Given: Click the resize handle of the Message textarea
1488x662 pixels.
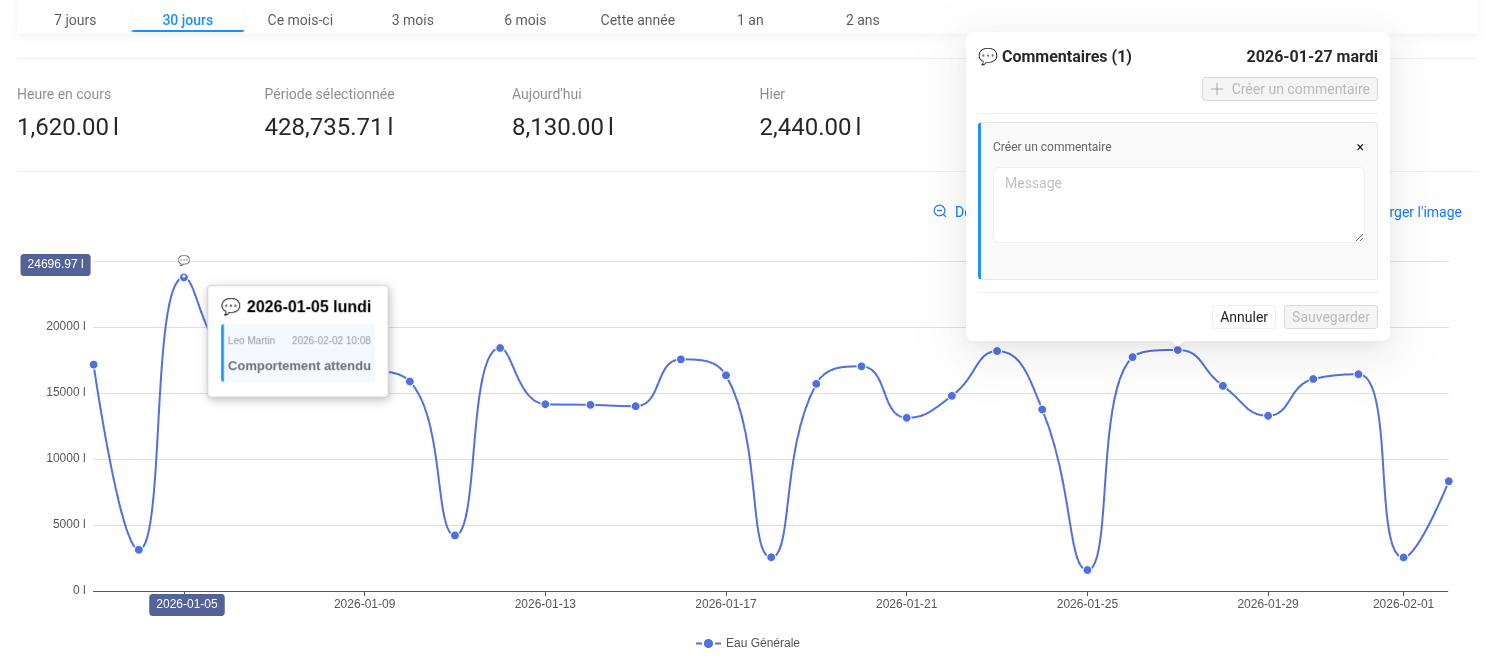Looking at the screenshot, I should 1359,237.
